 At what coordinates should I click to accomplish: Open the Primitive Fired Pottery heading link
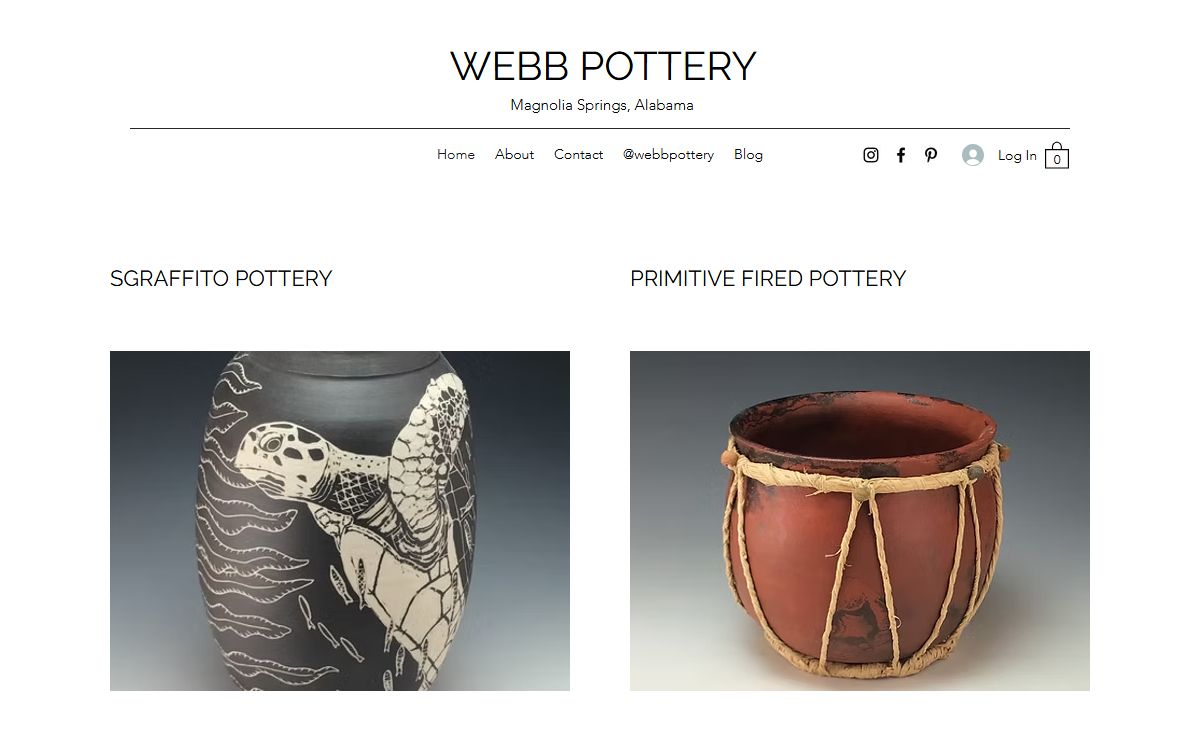[768, 279]
